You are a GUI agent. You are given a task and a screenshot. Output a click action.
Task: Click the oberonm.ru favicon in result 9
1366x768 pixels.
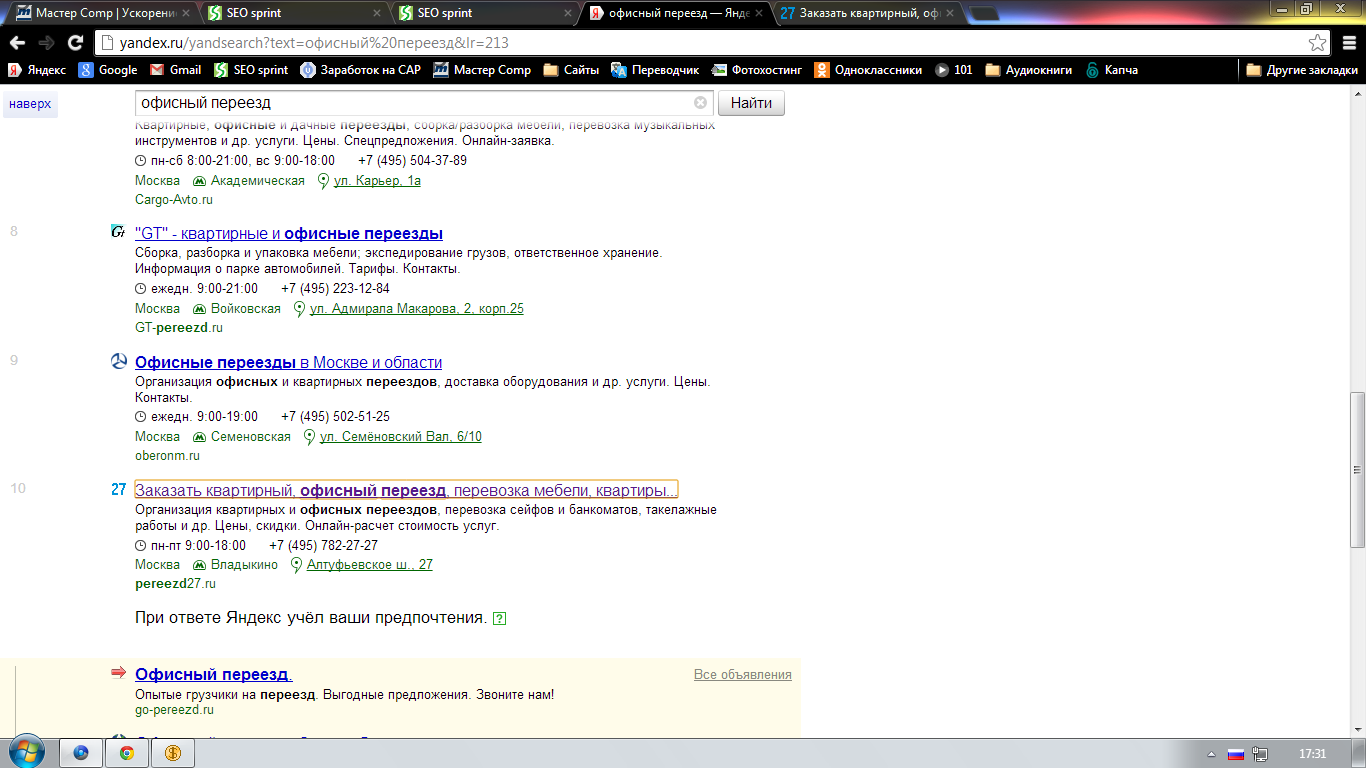click(118, 361)
